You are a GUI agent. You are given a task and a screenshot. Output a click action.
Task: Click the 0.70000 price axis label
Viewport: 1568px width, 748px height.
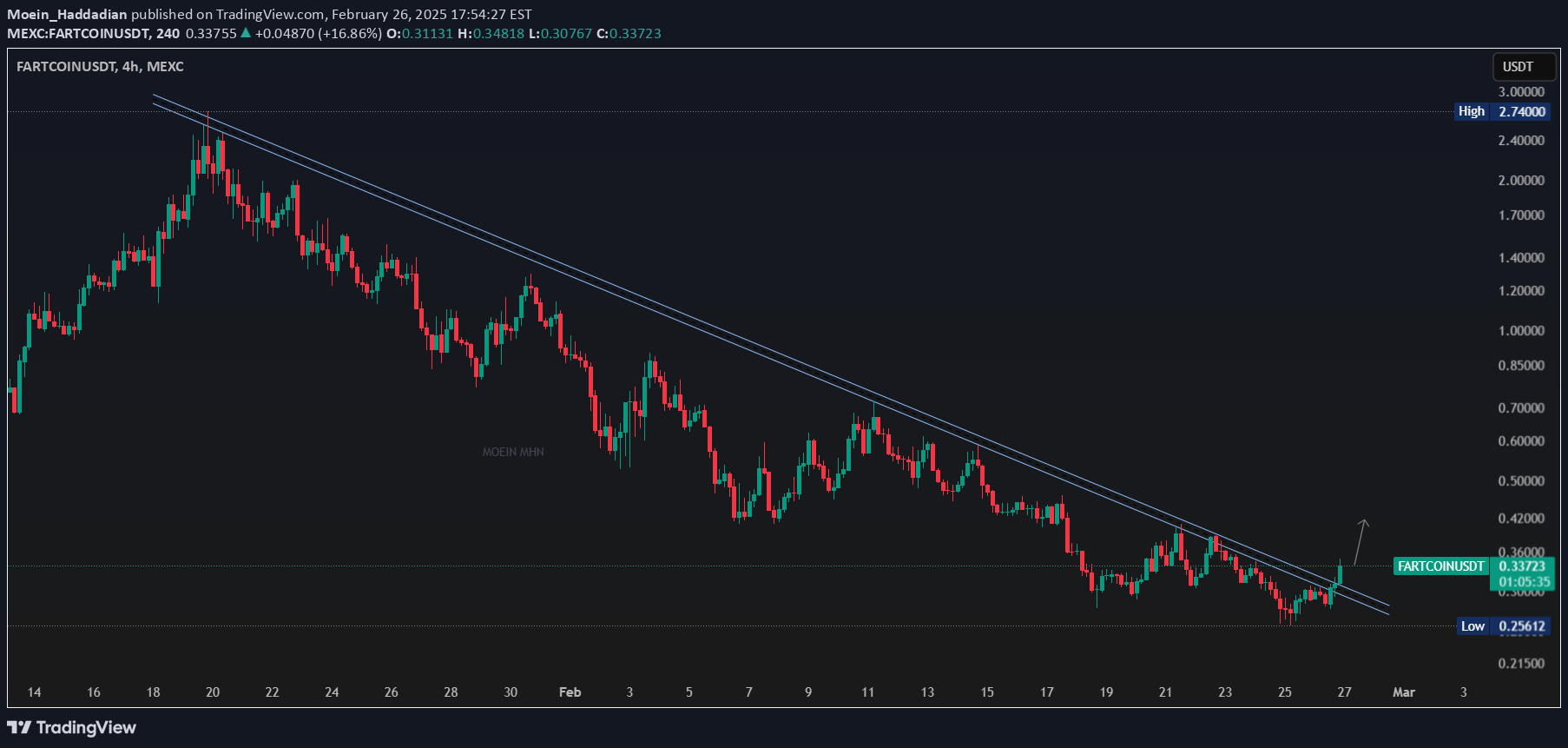(1521, 407)
